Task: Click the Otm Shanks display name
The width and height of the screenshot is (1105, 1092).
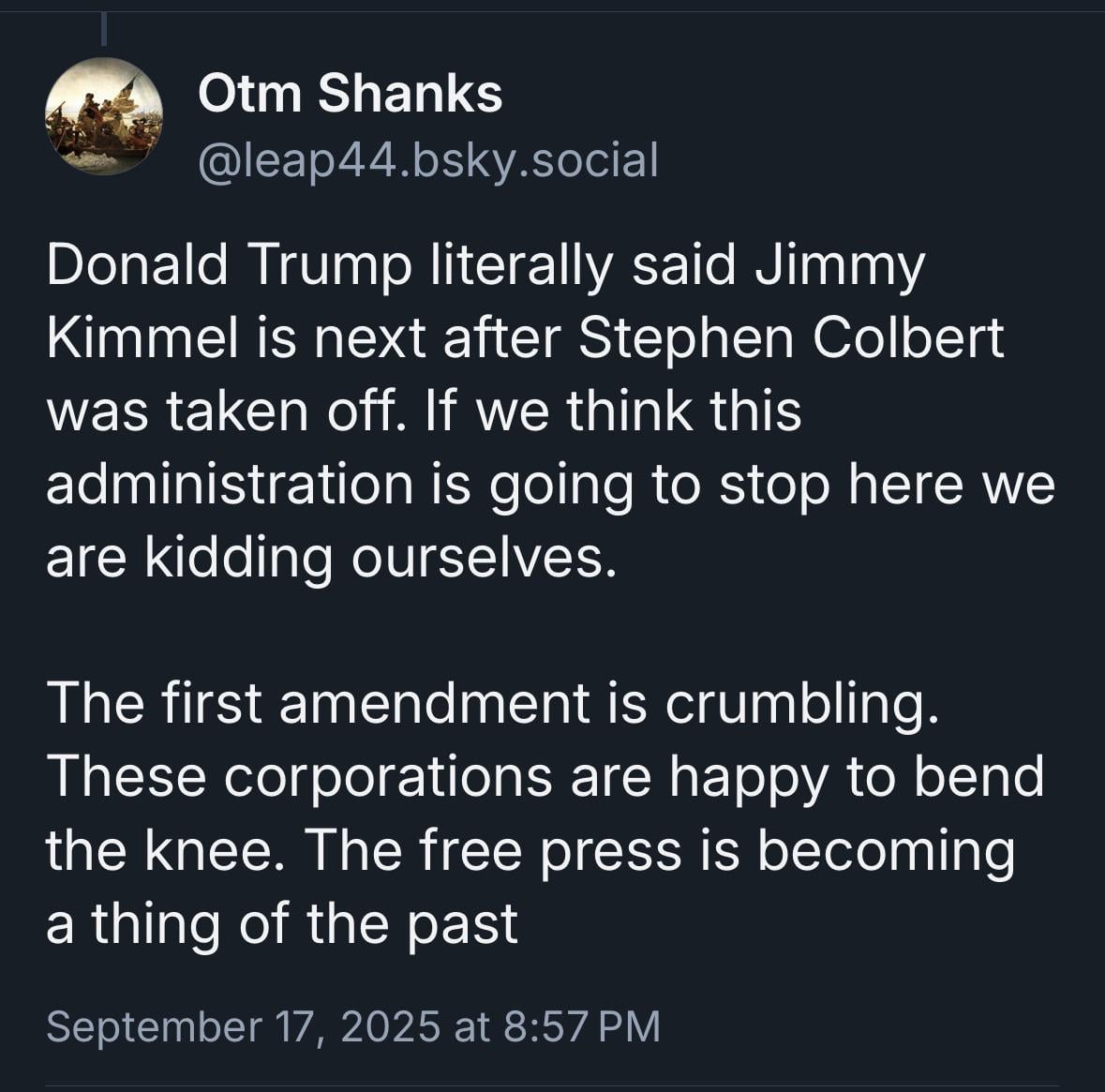Action: click(351, 93)
